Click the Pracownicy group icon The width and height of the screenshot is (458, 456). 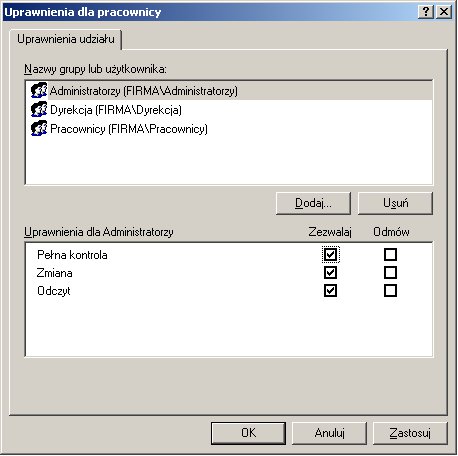pyautogui.click(x=39, y=128)
